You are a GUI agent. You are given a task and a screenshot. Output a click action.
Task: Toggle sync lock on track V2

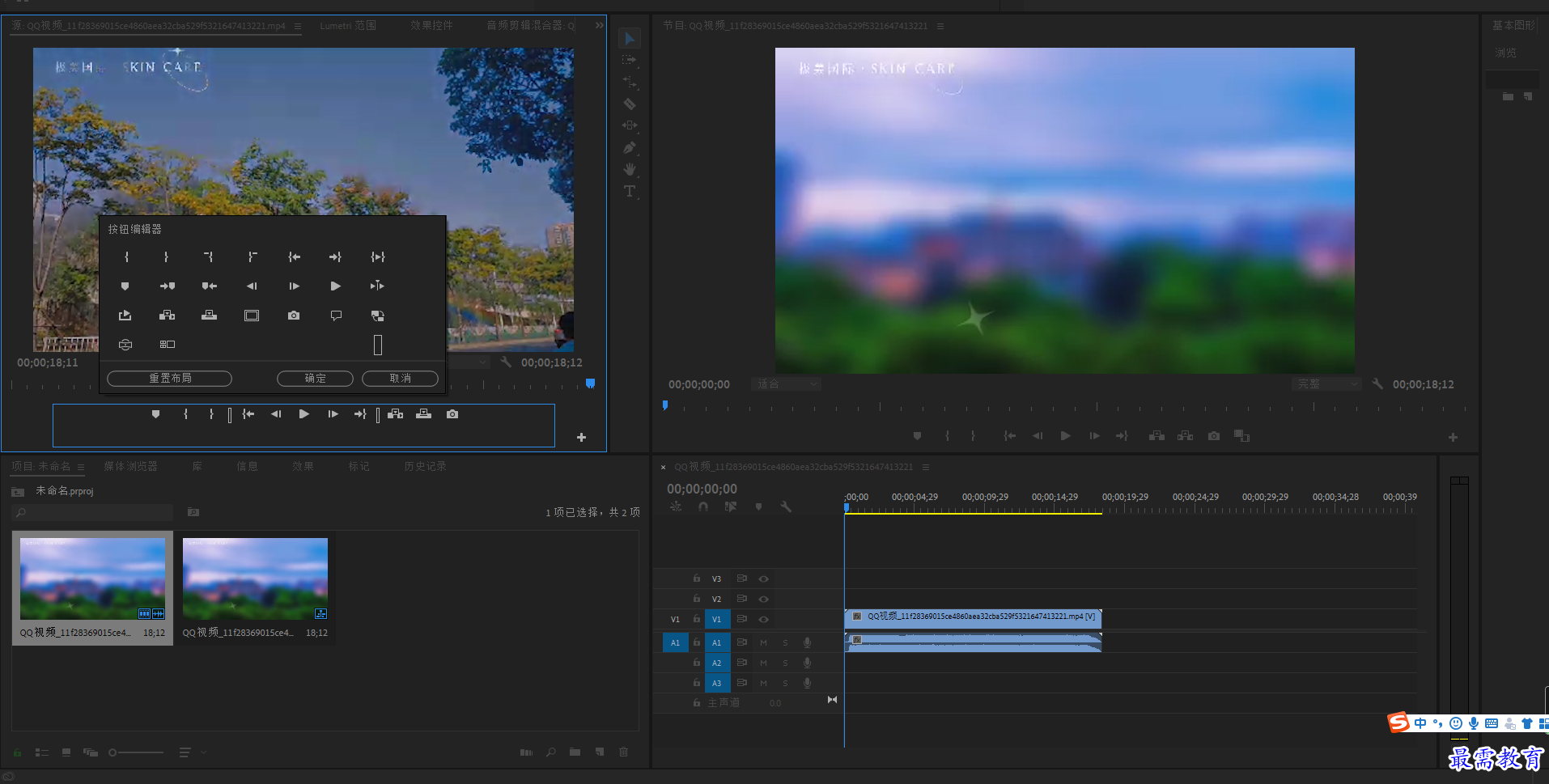[741, 599]
